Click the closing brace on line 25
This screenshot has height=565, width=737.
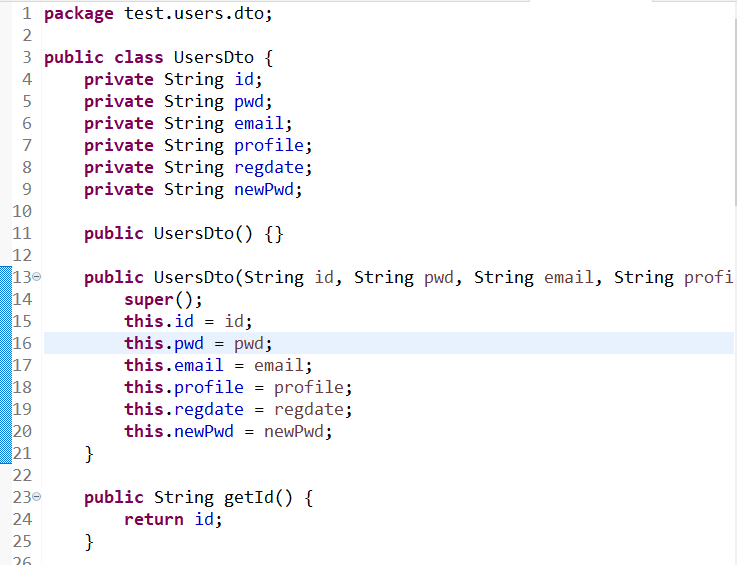point(89,541)
